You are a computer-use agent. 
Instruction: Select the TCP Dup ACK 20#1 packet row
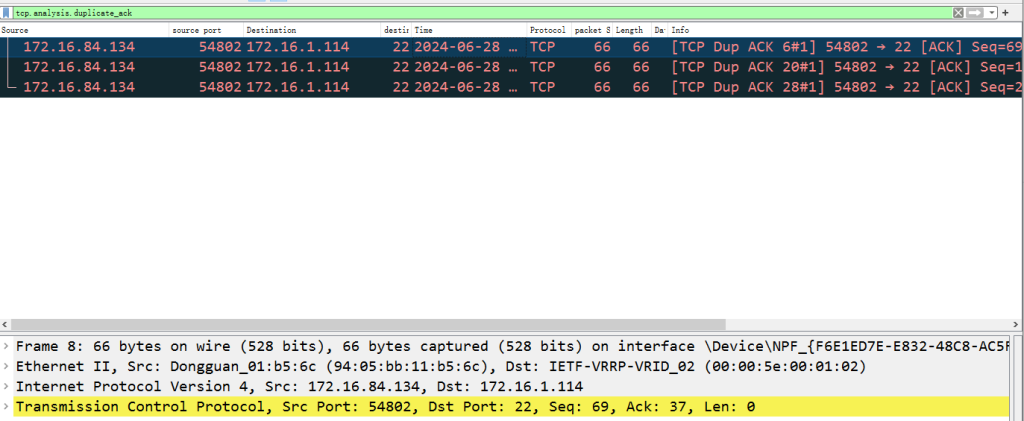500,67
